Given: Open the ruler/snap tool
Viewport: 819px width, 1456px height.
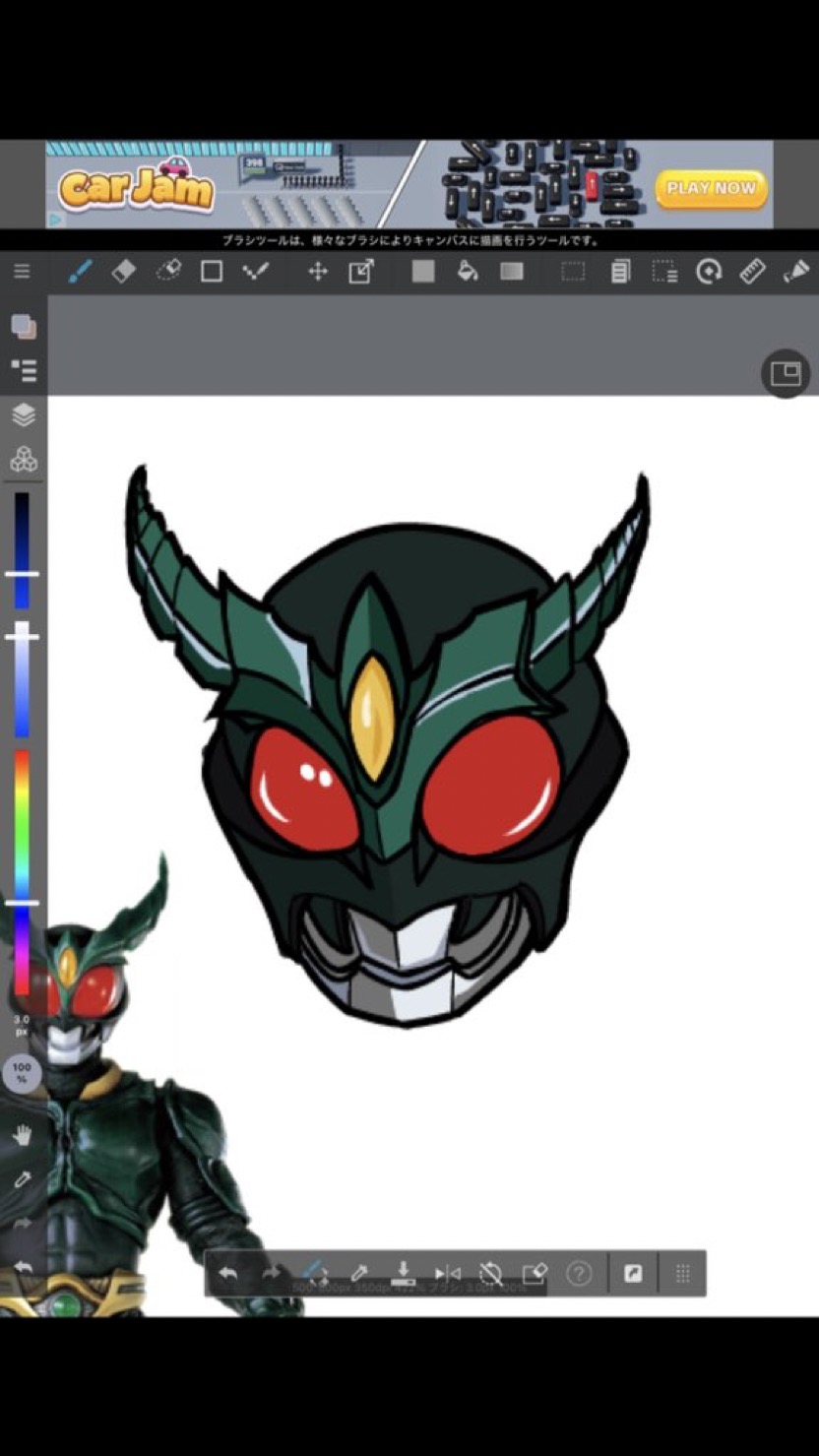Looking at the screenshot, I should (752, 272).
